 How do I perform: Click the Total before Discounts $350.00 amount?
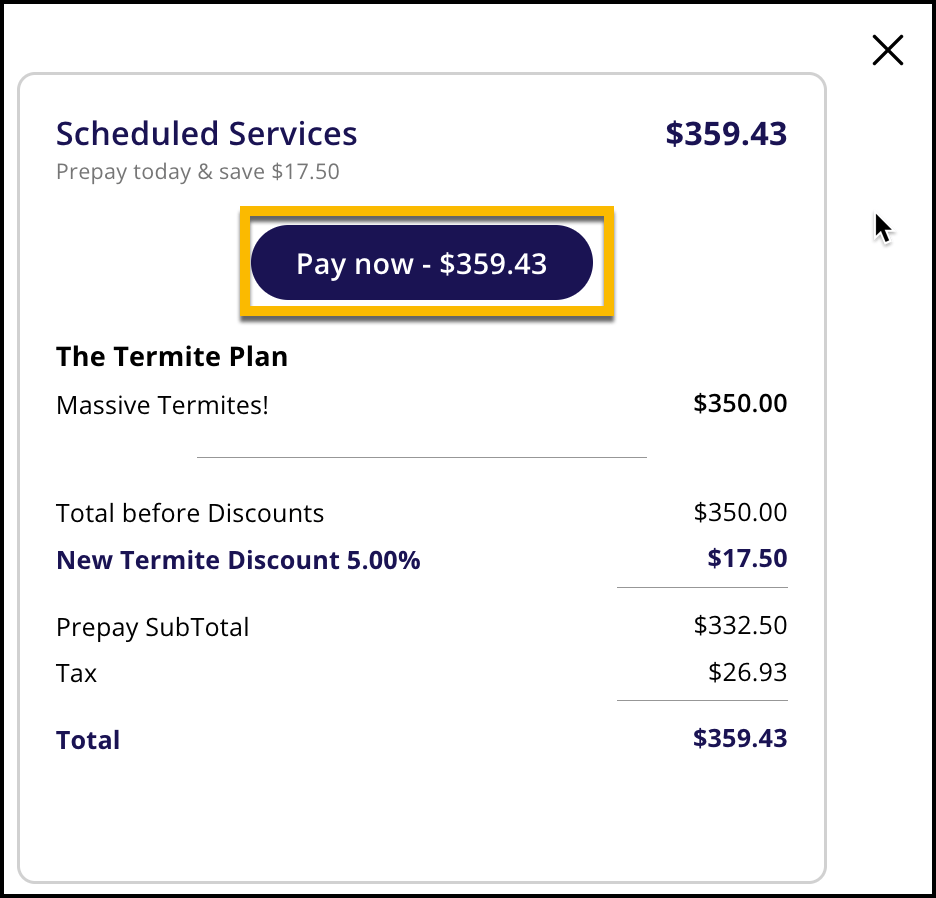740,513
